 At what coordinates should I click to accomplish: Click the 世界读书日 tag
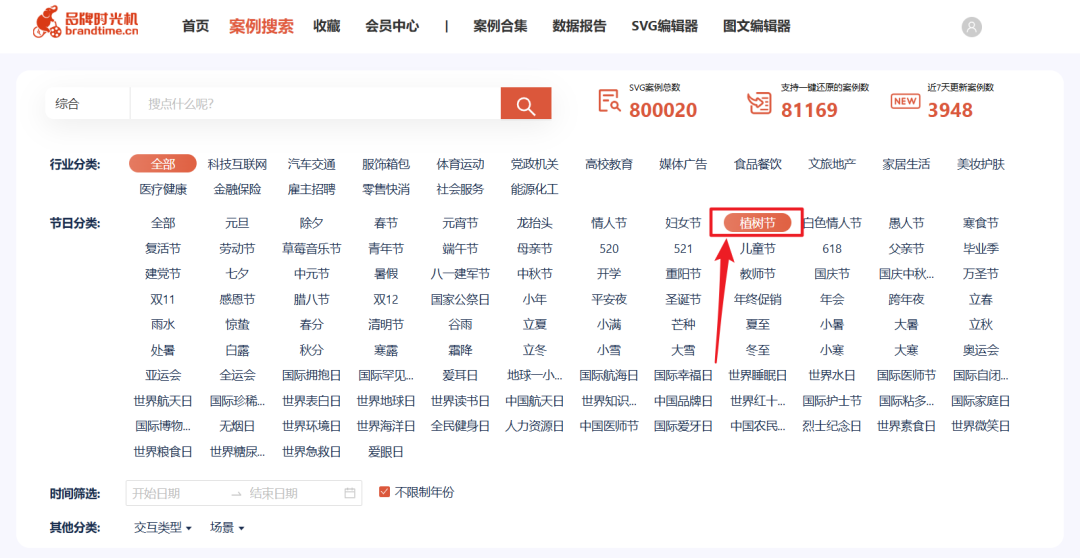pyautogui.click(x=460, y=401)
